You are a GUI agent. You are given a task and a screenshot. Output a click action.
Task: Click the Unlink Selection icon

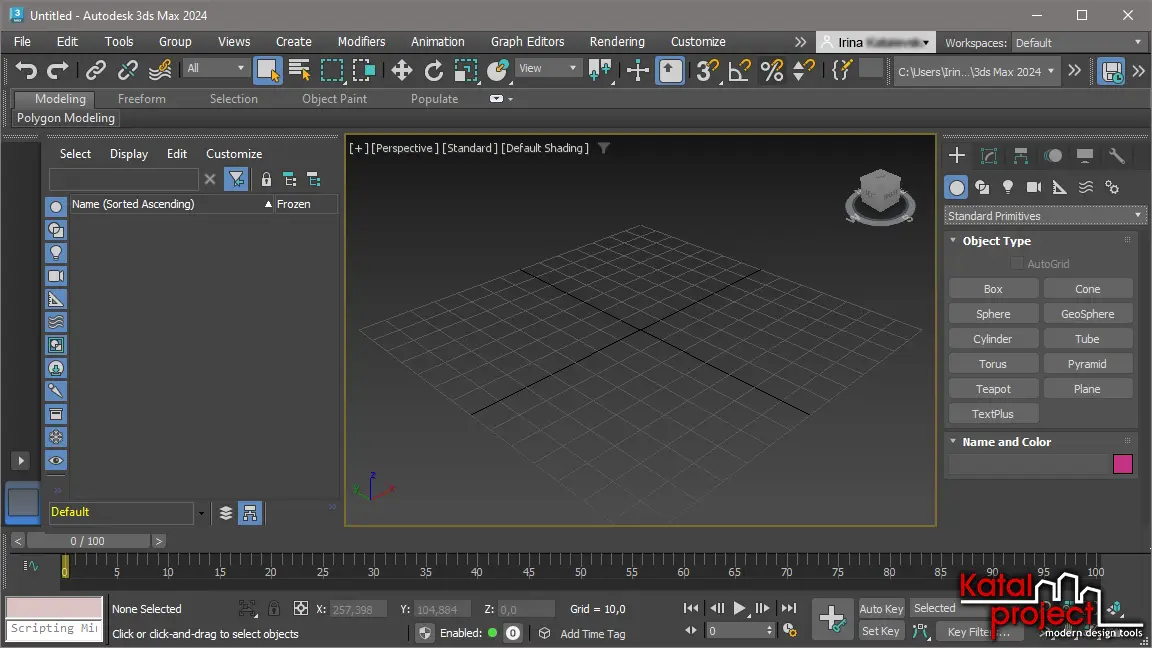(128, 71)
